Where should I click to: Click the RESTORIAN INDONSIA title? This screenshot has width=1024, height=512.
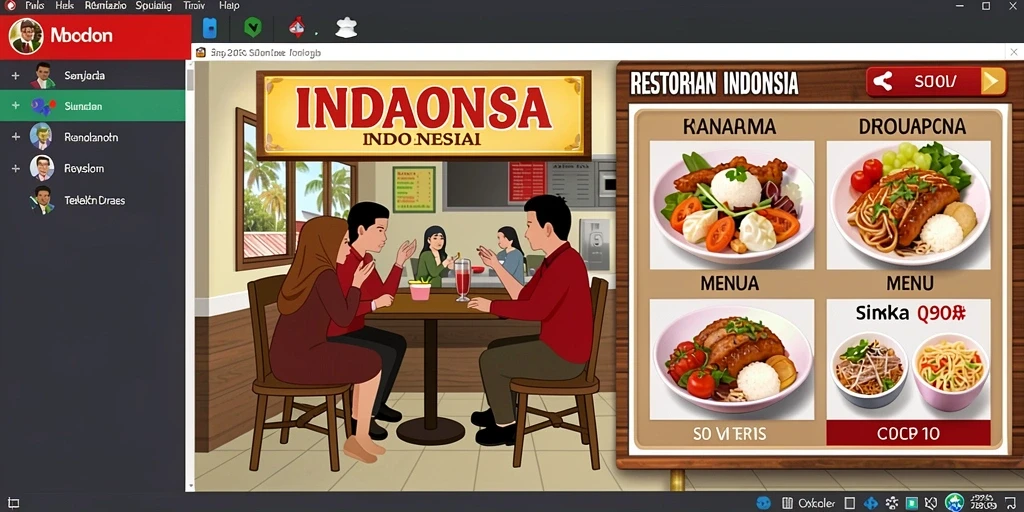click(x=714, y=84)
